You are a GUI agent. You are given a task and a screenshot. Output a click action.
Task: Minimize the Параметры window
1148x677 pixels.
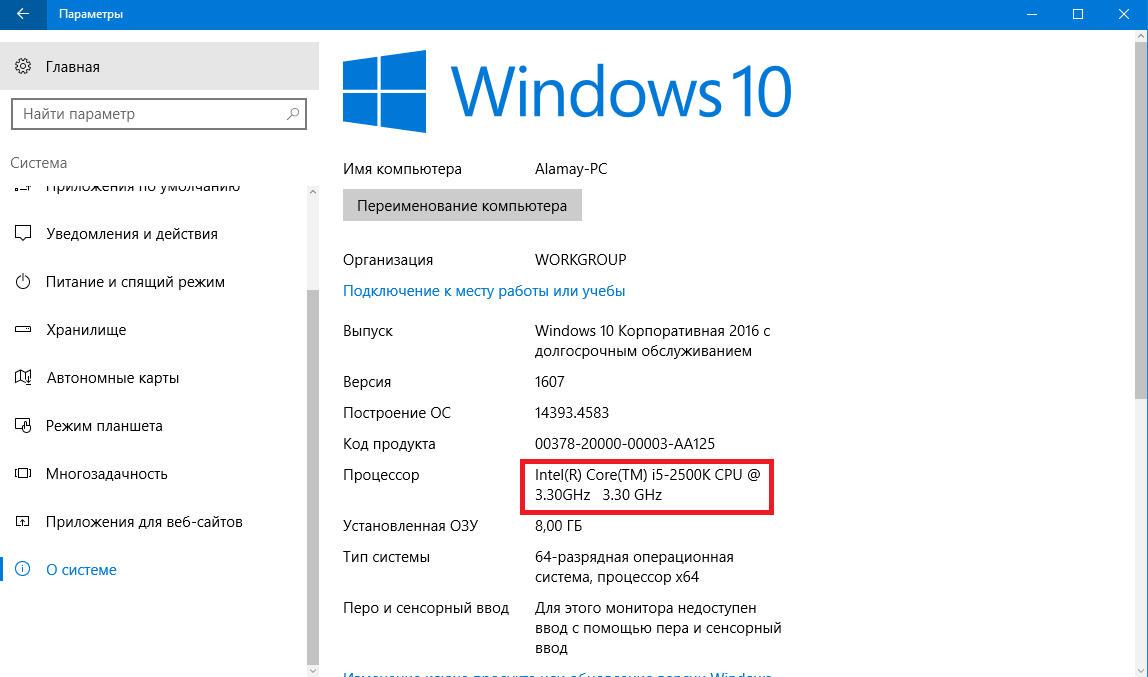pos(1032,14)
